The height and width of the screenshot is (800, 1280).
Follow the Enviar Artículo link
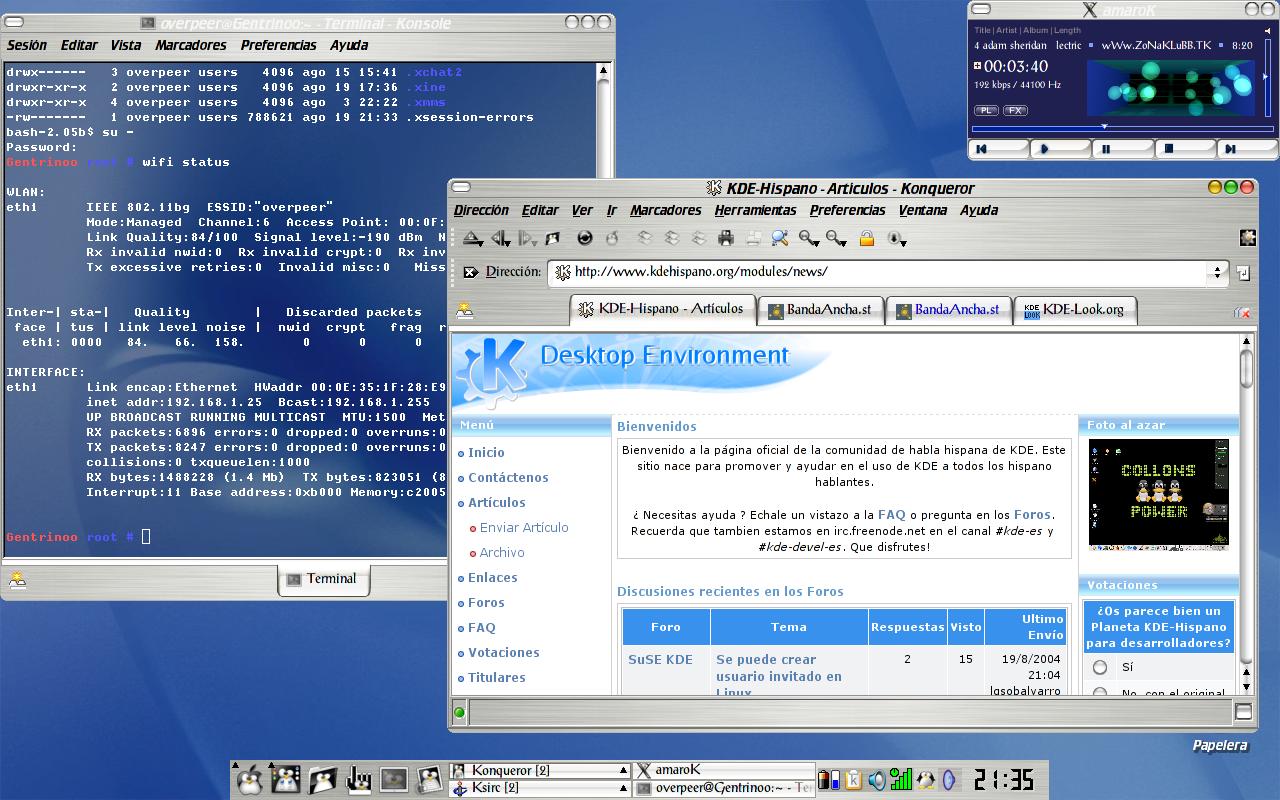(x=524, y=527)
